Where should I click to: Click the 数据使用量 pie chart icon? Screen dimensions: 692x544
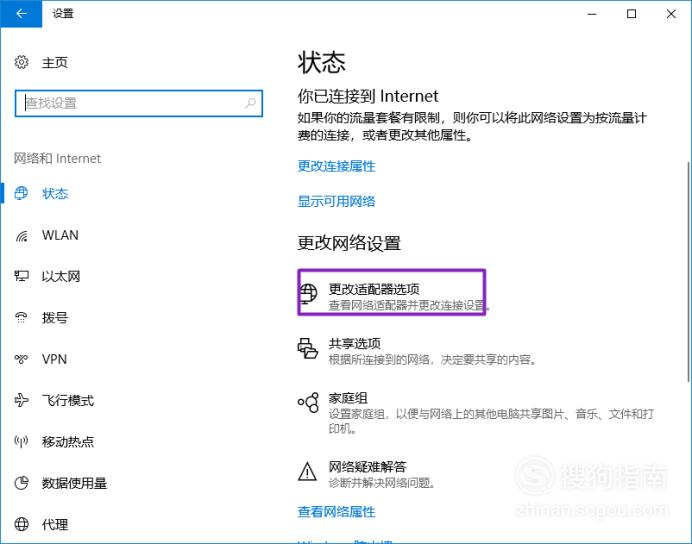click(x=21, y=483)
